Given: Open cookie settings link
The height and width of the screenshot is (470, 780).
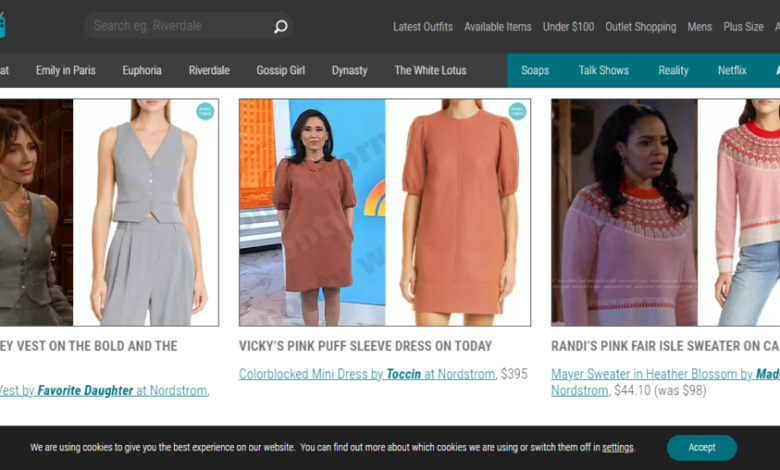Looking at the screenshot, I should [x=618, y=448].
